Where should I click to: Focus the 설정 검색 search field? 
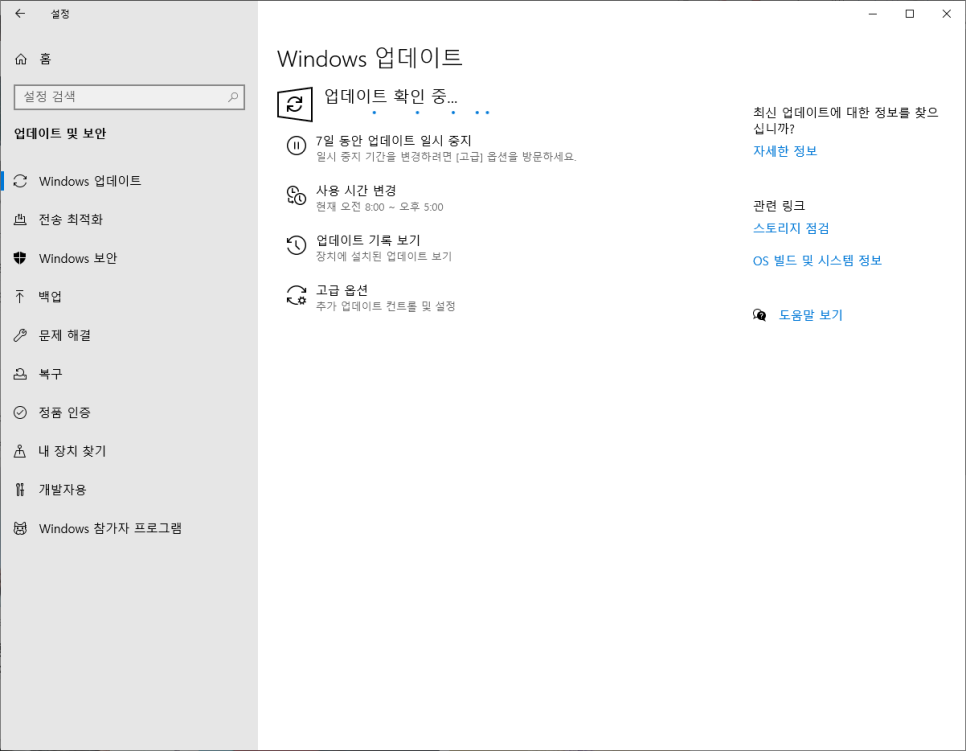point(129,97)
